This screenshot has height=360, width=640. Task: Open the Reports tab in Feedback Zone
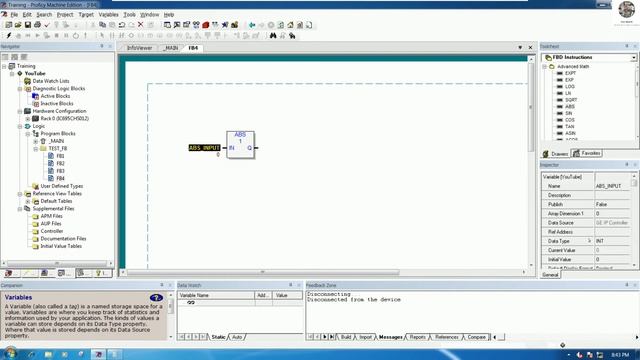418,337
